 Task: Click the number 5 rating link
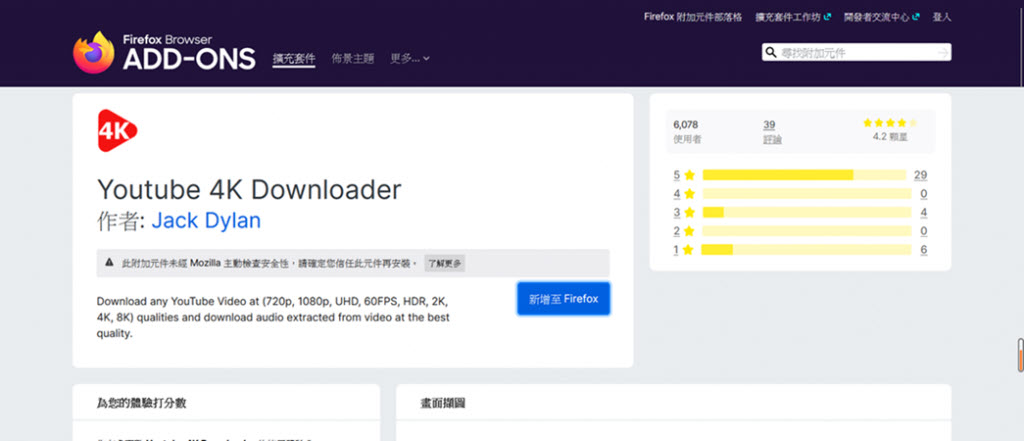pos(677,175)
